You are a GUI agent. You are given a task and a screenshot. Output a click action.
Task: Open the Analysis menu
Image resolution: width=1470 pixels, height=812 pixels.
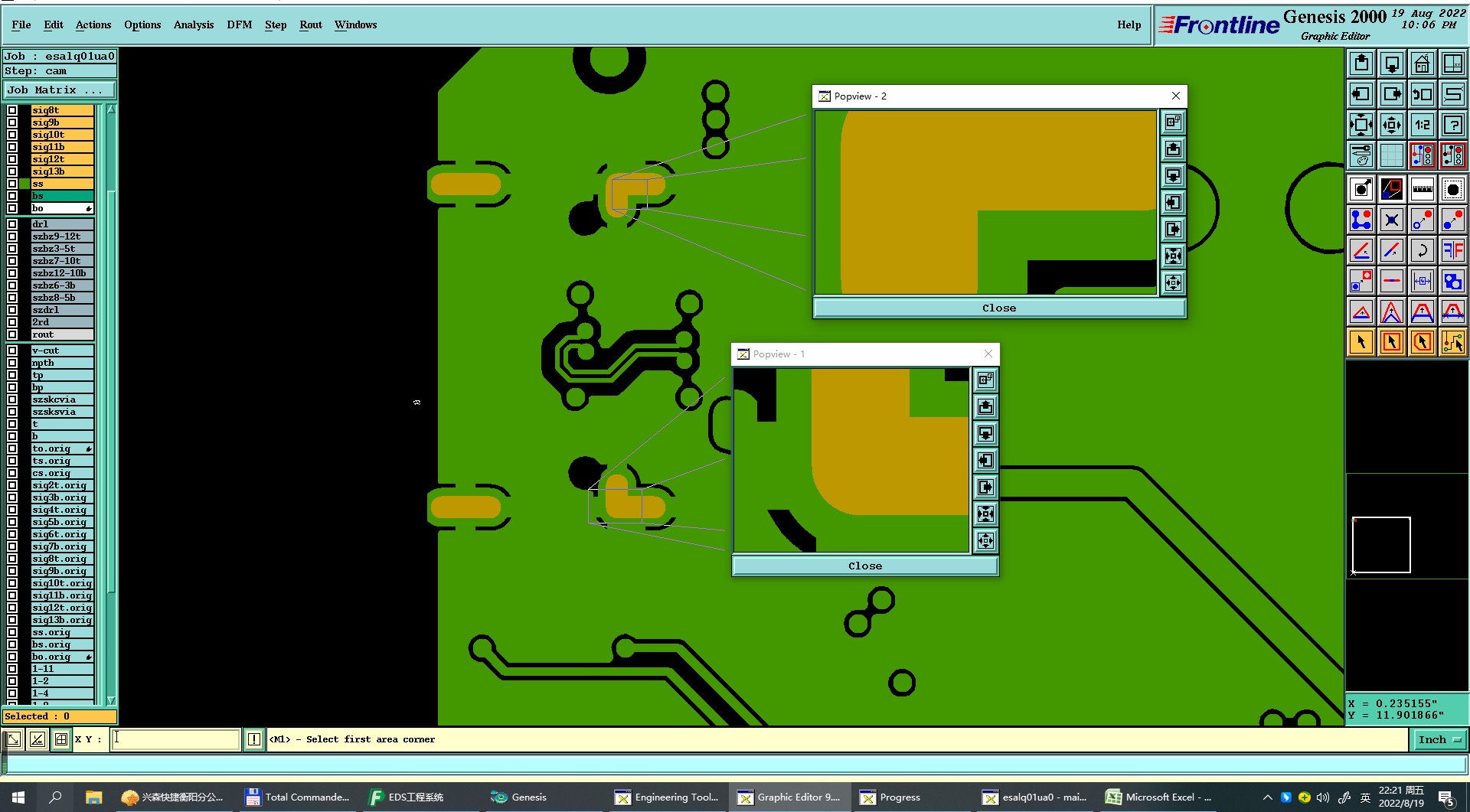tap(194, 24)
